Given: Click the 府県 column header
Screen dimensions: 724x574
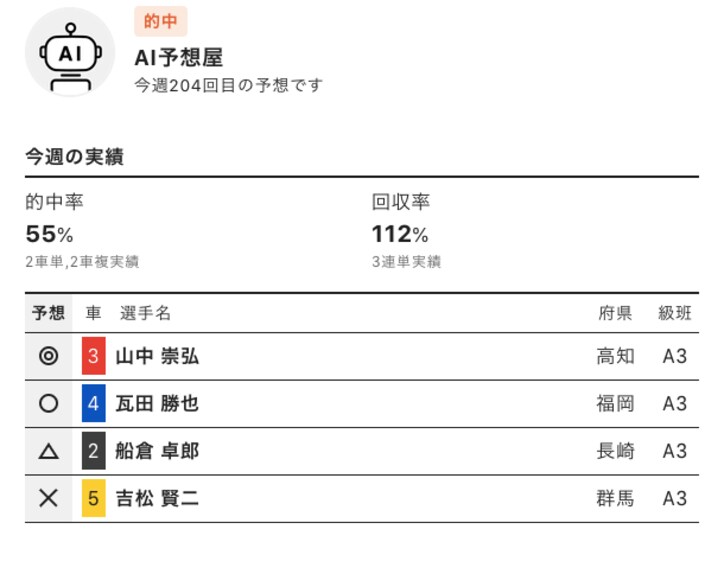Looking at the screenshot, I should (615, 313).
